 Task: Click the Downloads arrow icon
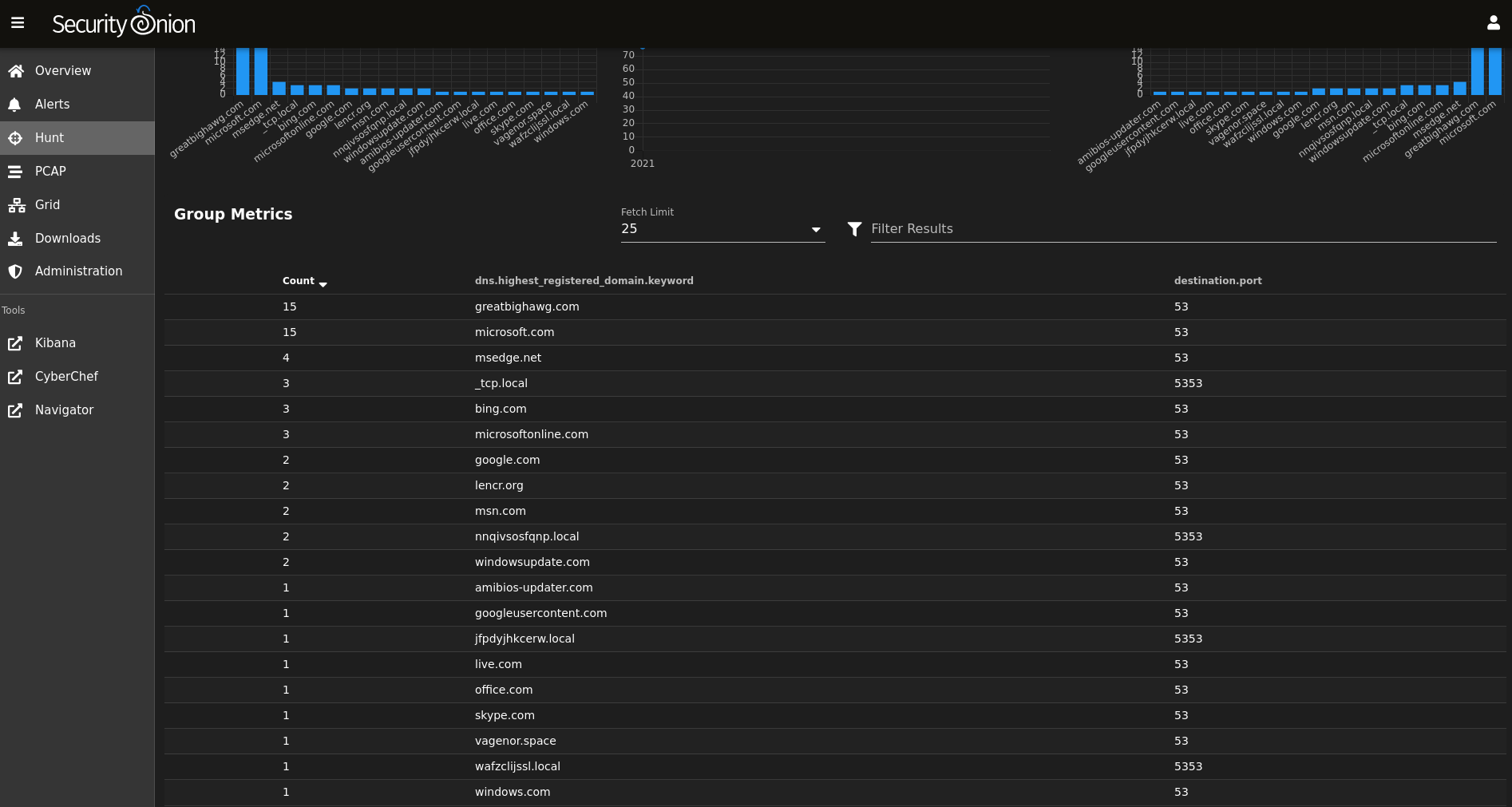[x=15, y=239]
